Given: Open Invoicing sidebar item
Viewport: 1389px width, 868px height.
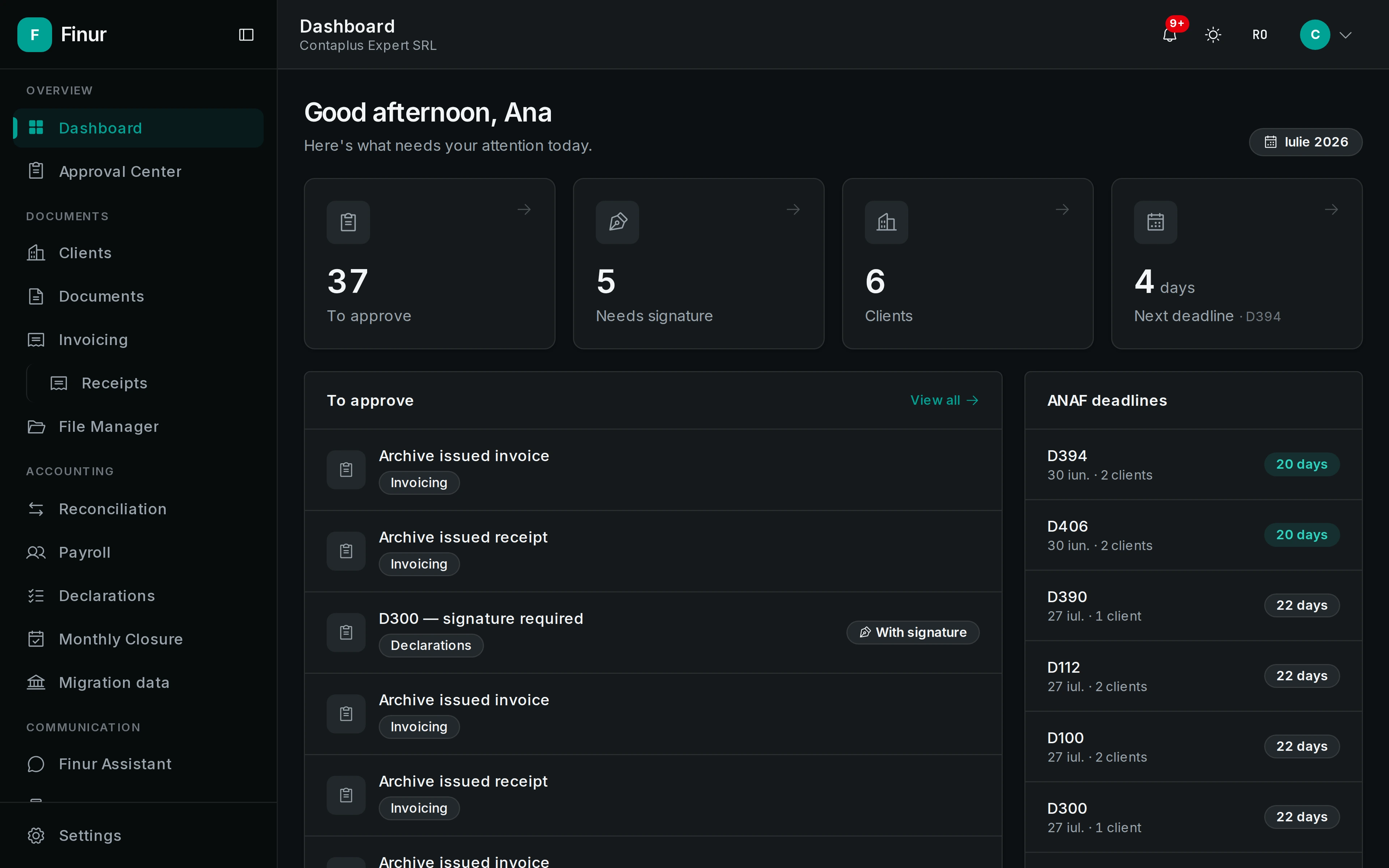Looking at the screenshot, I should coord(138,340).
